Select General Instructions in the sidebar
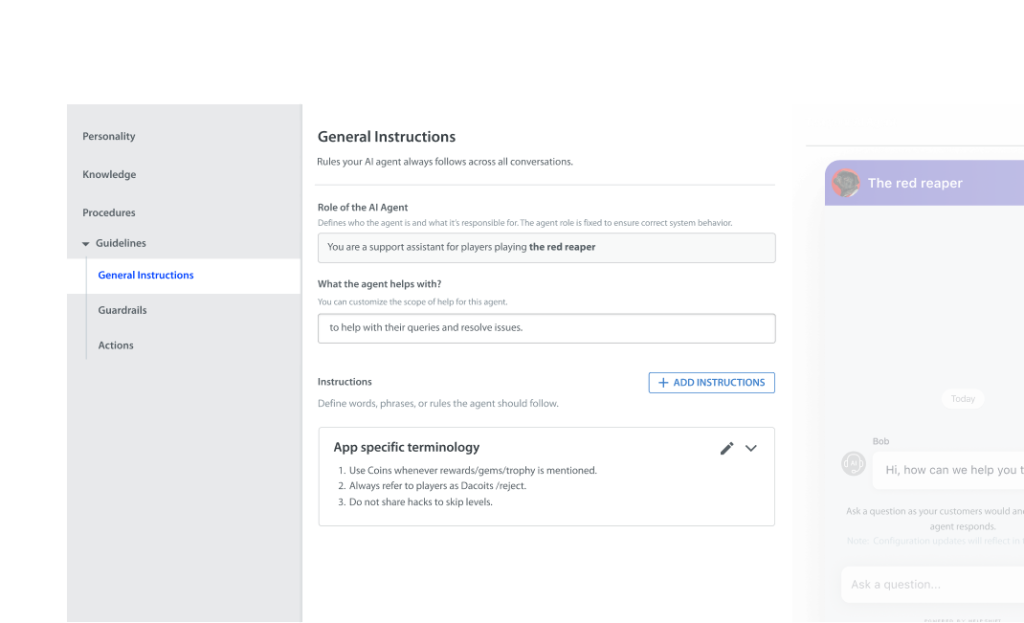This screenshot has width=1024, height=623. coord(146,275)
